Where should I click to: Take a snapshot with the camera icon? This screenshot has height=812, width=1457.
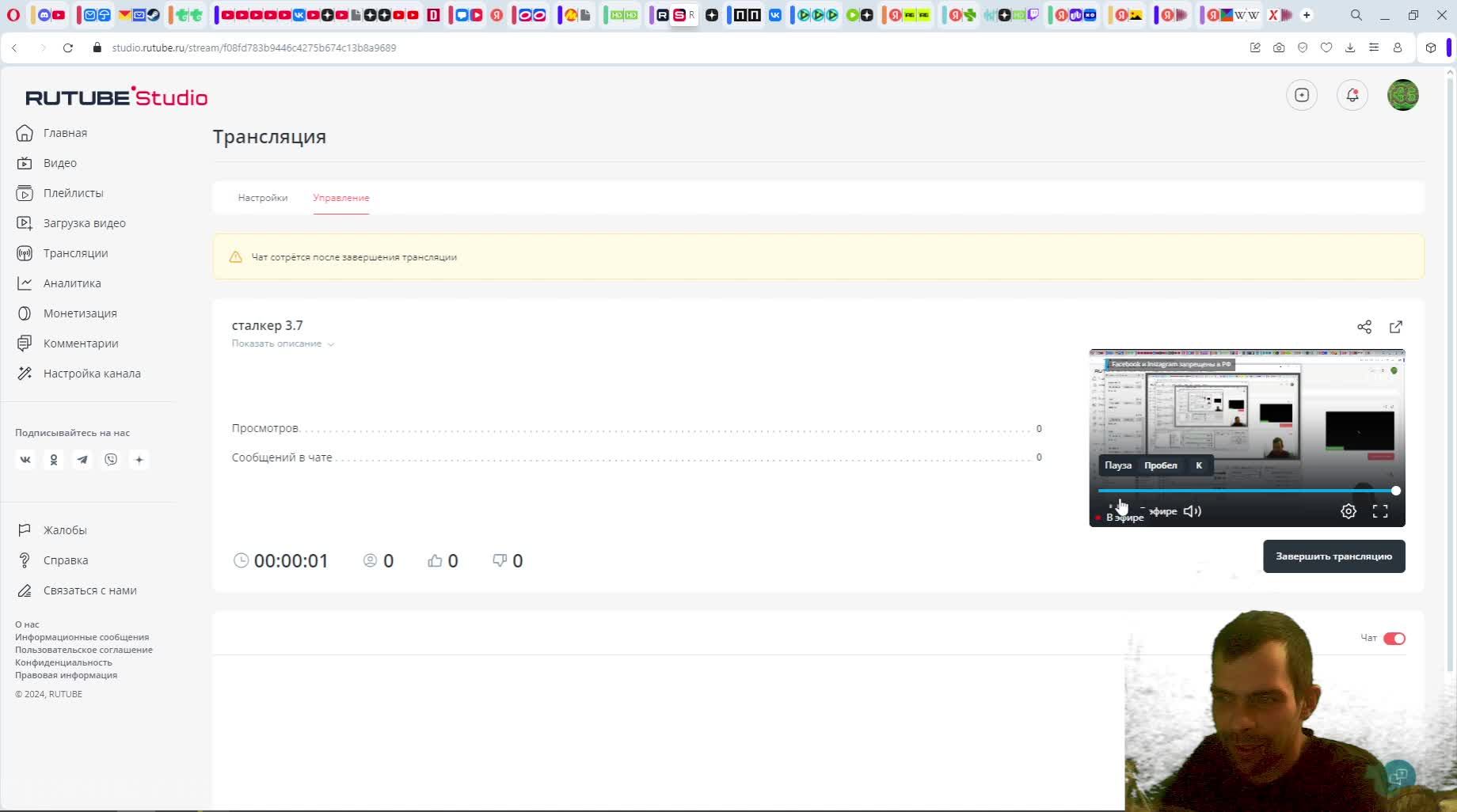pyautogui.click(x=1279, y=47)
